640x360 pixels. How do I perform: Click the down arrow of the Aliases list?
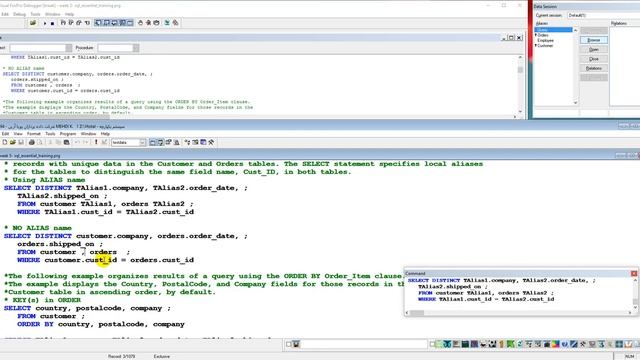[x=576, y=102]
